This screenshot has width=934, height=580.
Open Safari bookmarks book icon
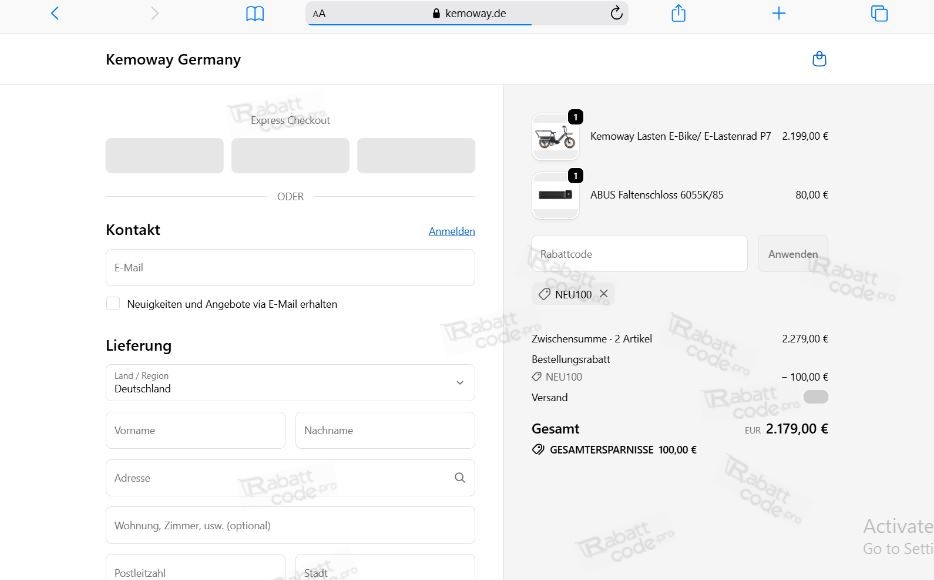coord(255,13)
